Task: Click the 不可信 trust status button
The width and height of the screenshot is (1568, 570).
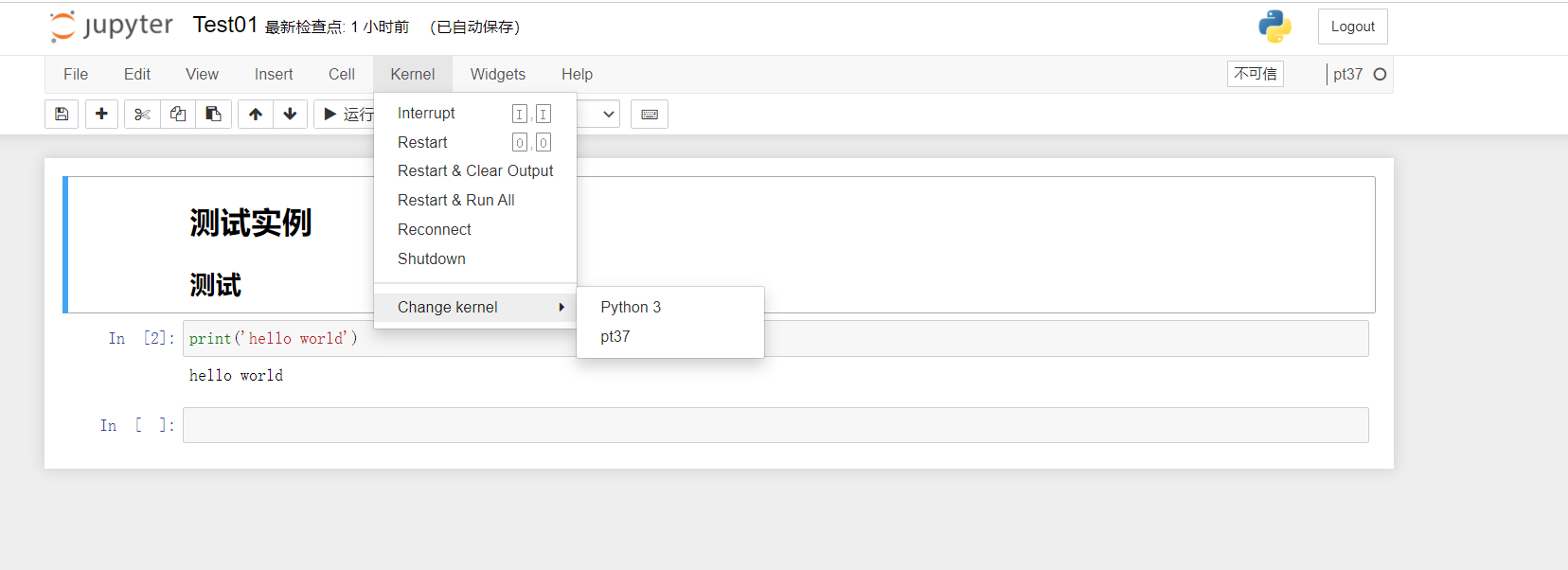Action: [x=1255, y=73]
